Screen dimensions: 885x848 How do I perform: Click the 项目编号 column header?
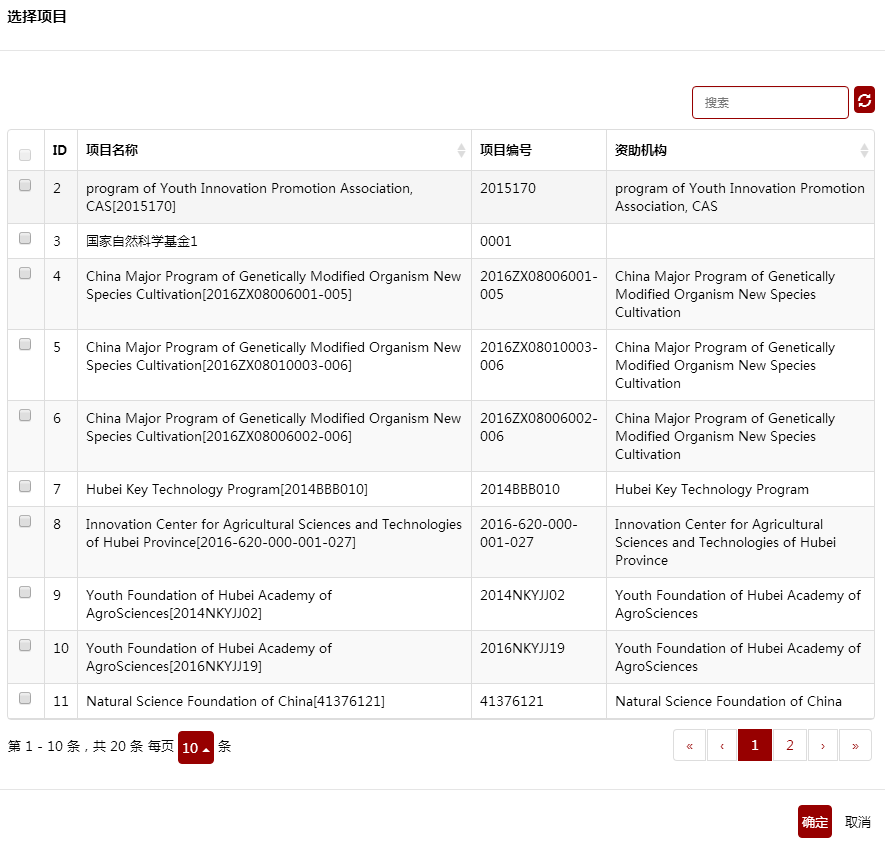[x=506, y=150]
